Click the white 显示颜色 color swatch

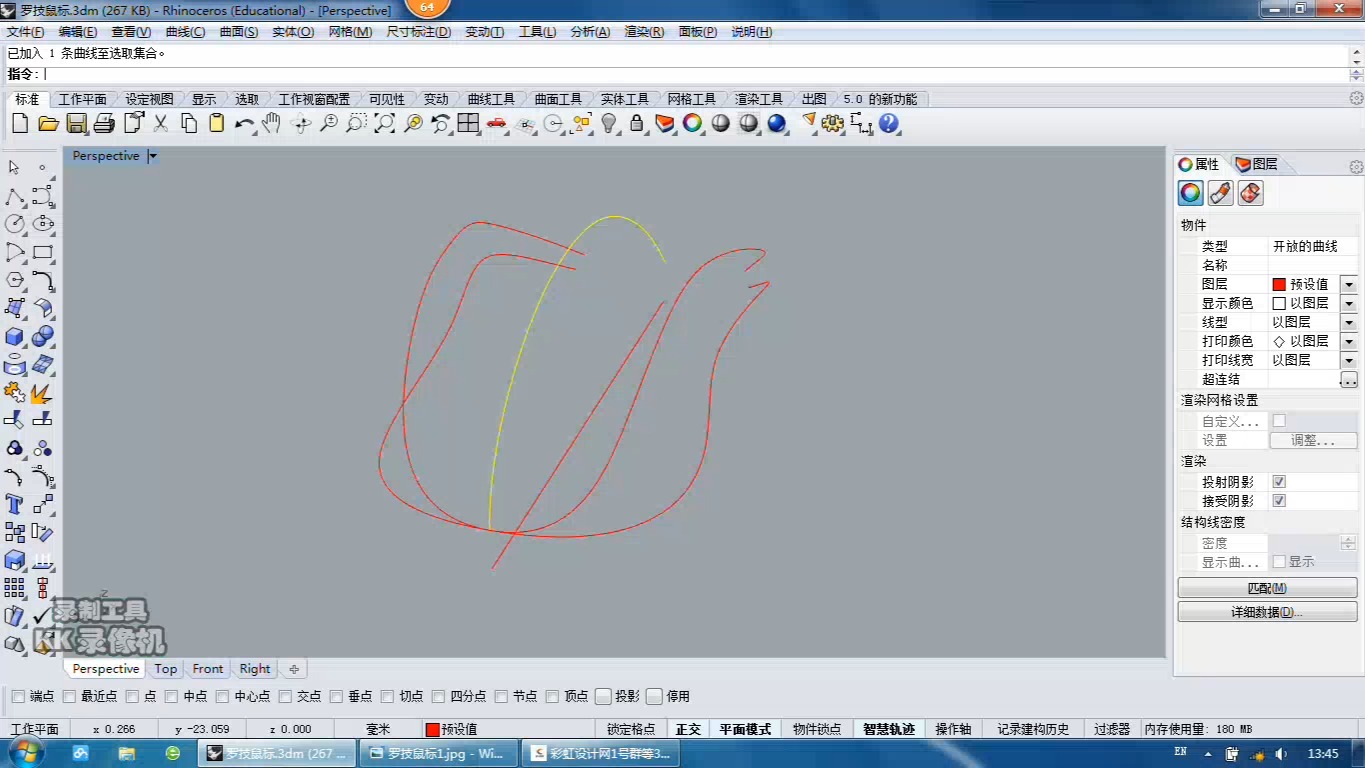(1279, 303)
